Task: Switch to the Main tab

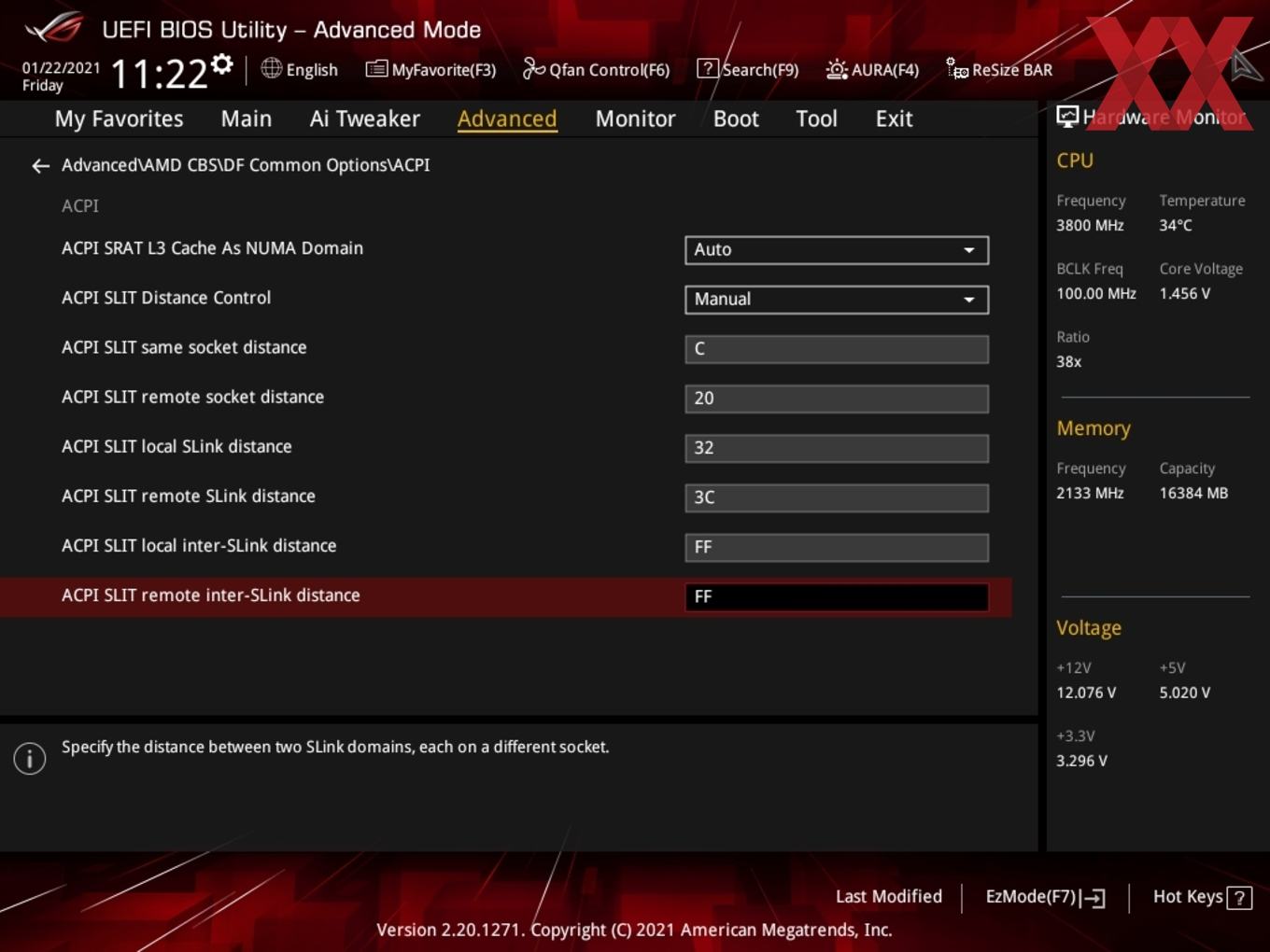Action: (247, 119)
